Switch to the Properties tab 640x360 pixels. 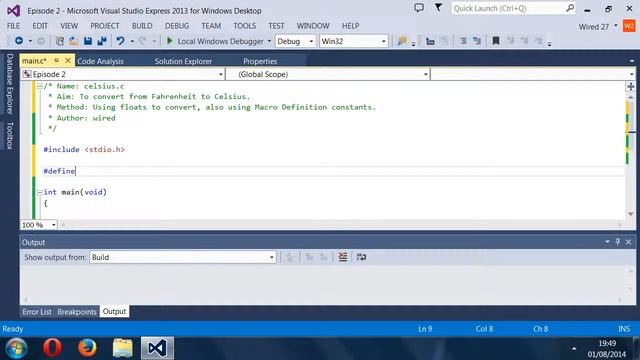coord(260,61)
